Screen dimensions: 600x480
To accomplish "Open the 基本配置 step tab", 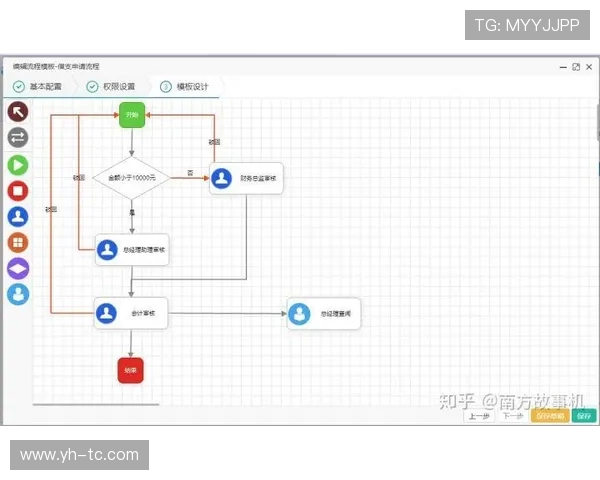I will (38, 87).
